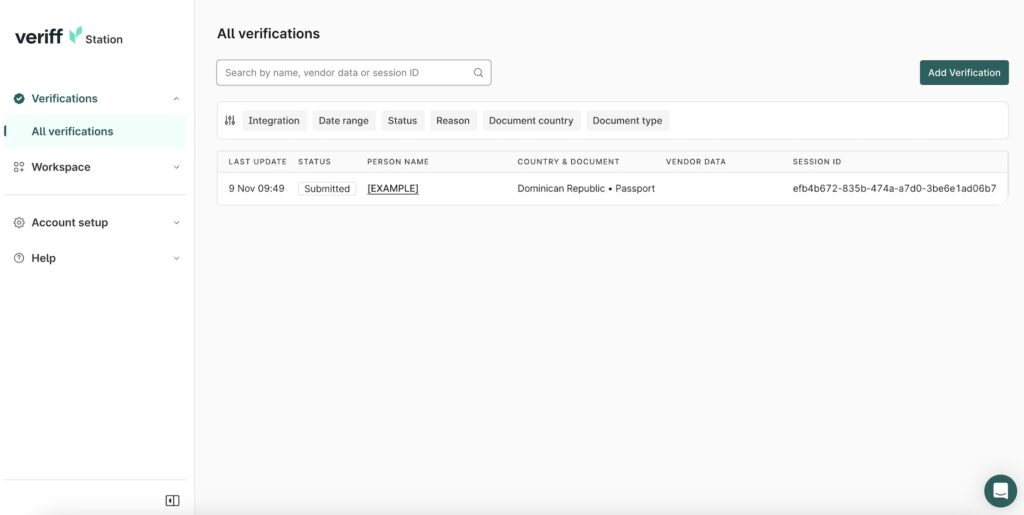
Task: Click the Verifications checkmark icon
Action: (x=19, y=99)
